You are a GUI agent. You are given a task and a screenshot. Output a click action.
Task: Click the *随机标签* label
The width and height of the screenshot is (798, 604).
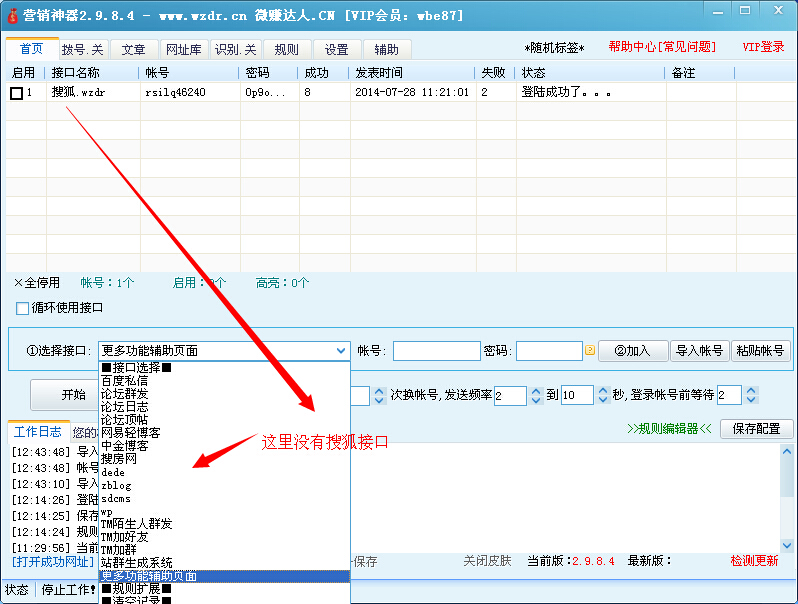(554, 48)
